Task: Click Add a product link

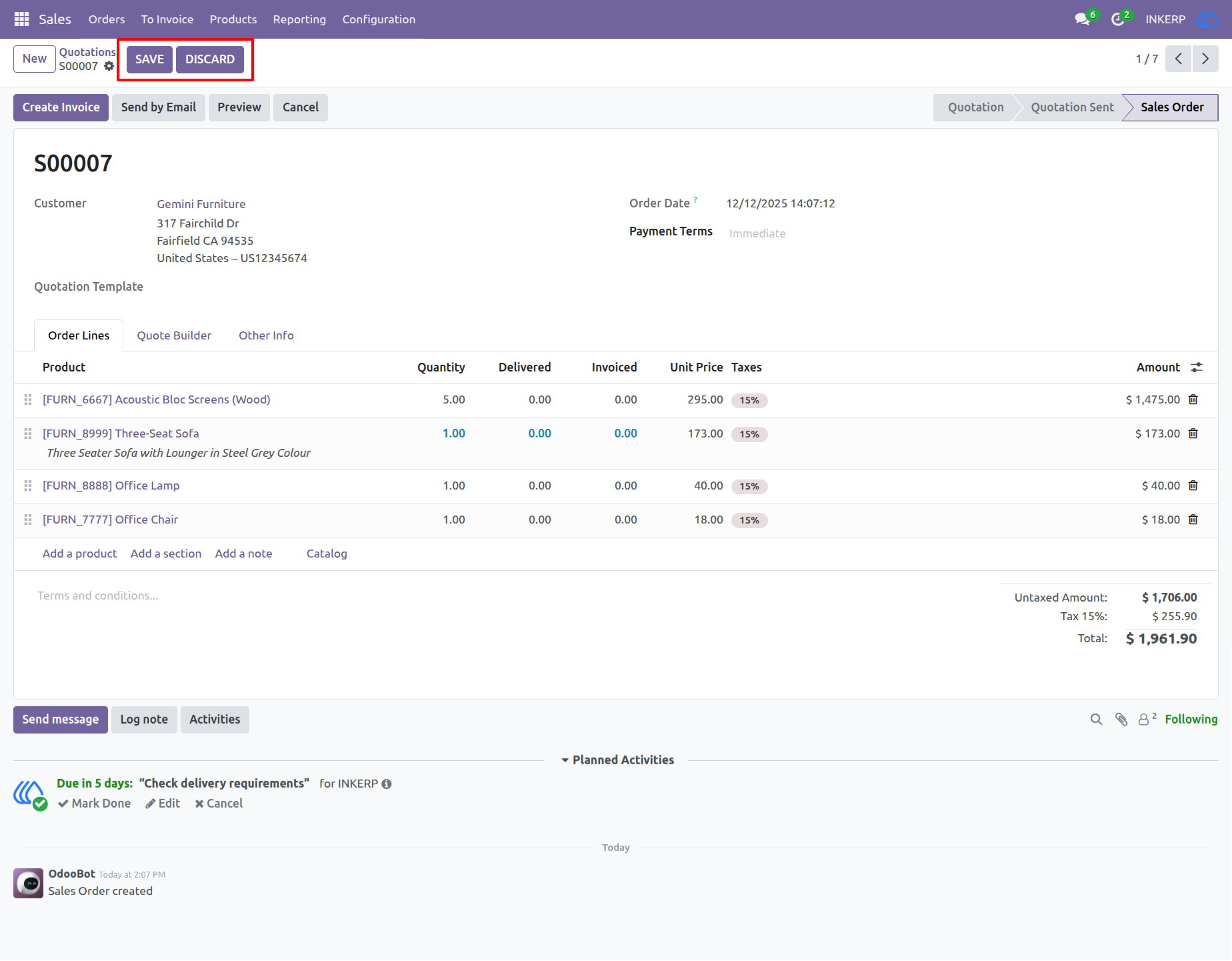Action: click(80, 554)
